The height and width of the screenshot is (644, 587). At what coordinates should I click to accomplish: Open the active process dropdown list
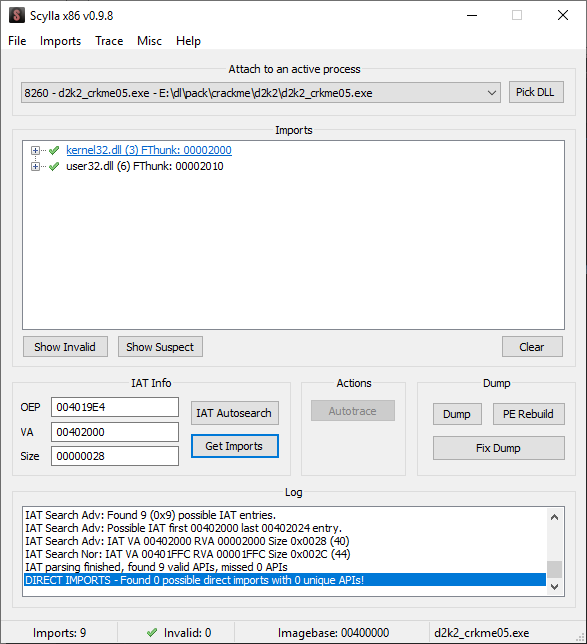pyautogui.click(x=492, y=93)
